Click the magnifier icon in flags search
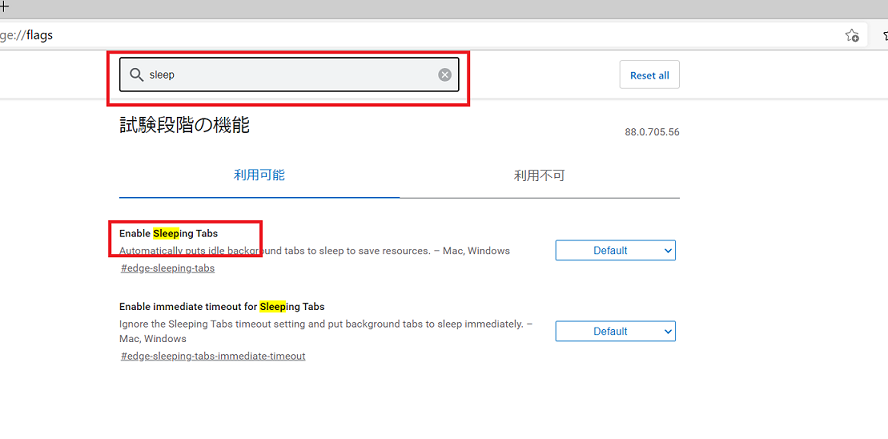Screen dimensions: 888x439 [x=136, y=75]
